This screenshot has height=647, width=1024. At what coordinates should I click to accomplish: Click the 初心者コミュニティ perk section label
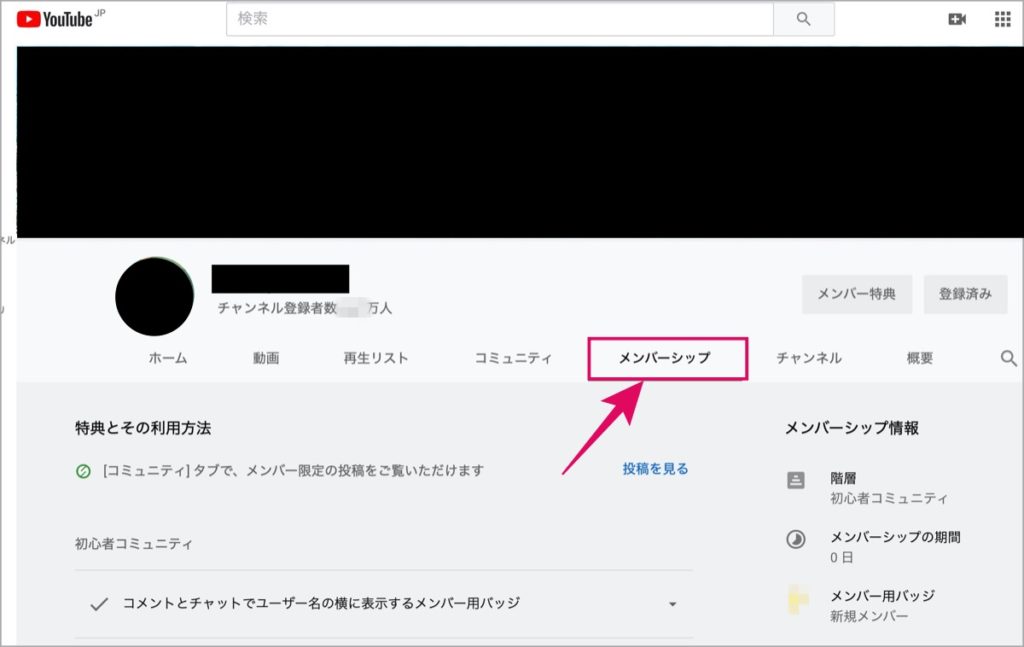(x=134, y=544)
